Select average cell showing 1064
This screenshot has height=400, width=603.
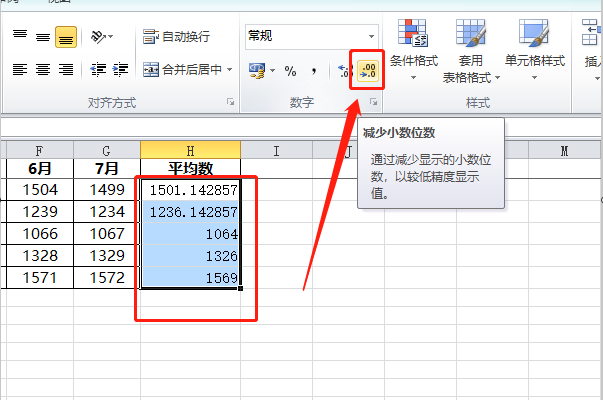[190, 233]
